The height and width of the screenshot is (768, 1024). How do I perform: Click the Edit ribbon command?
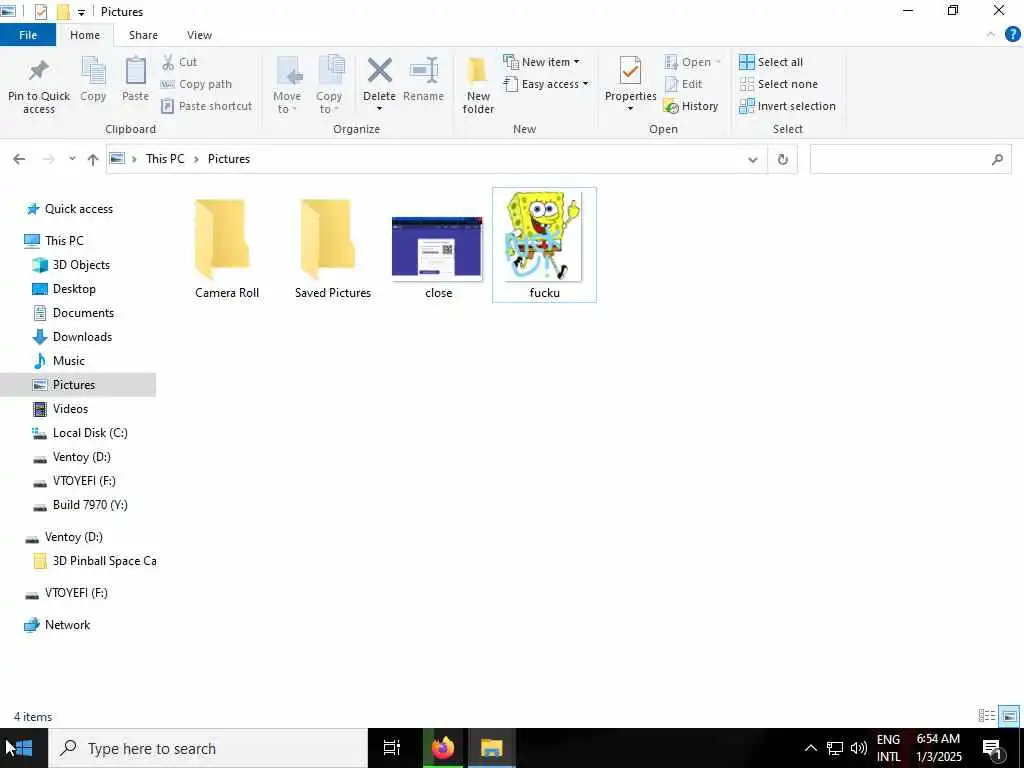coord(683,84)
